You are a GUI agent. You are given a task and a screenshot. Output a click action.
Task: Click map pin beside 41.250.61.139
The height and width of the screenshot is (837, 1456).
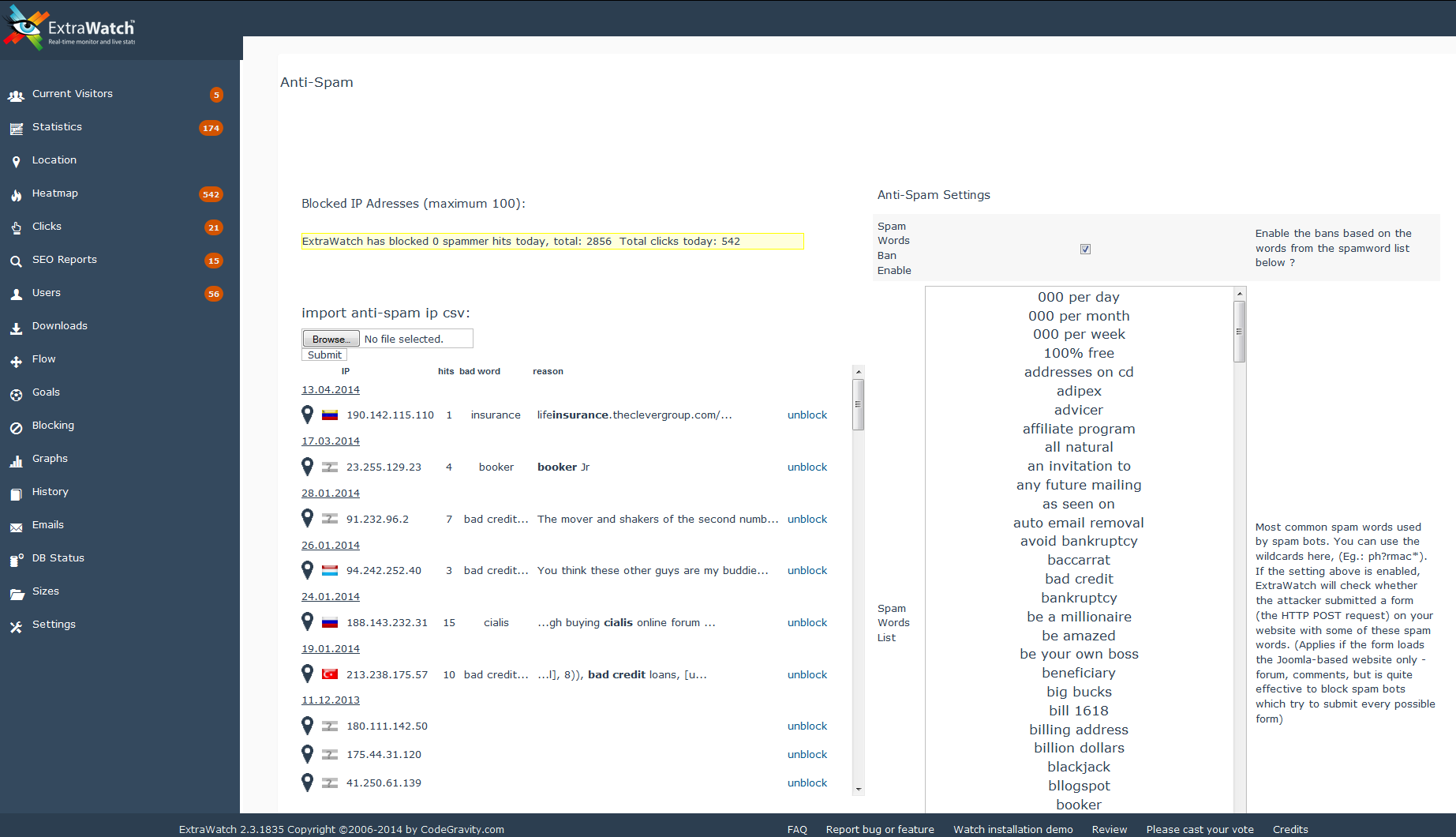click(308, 782)
